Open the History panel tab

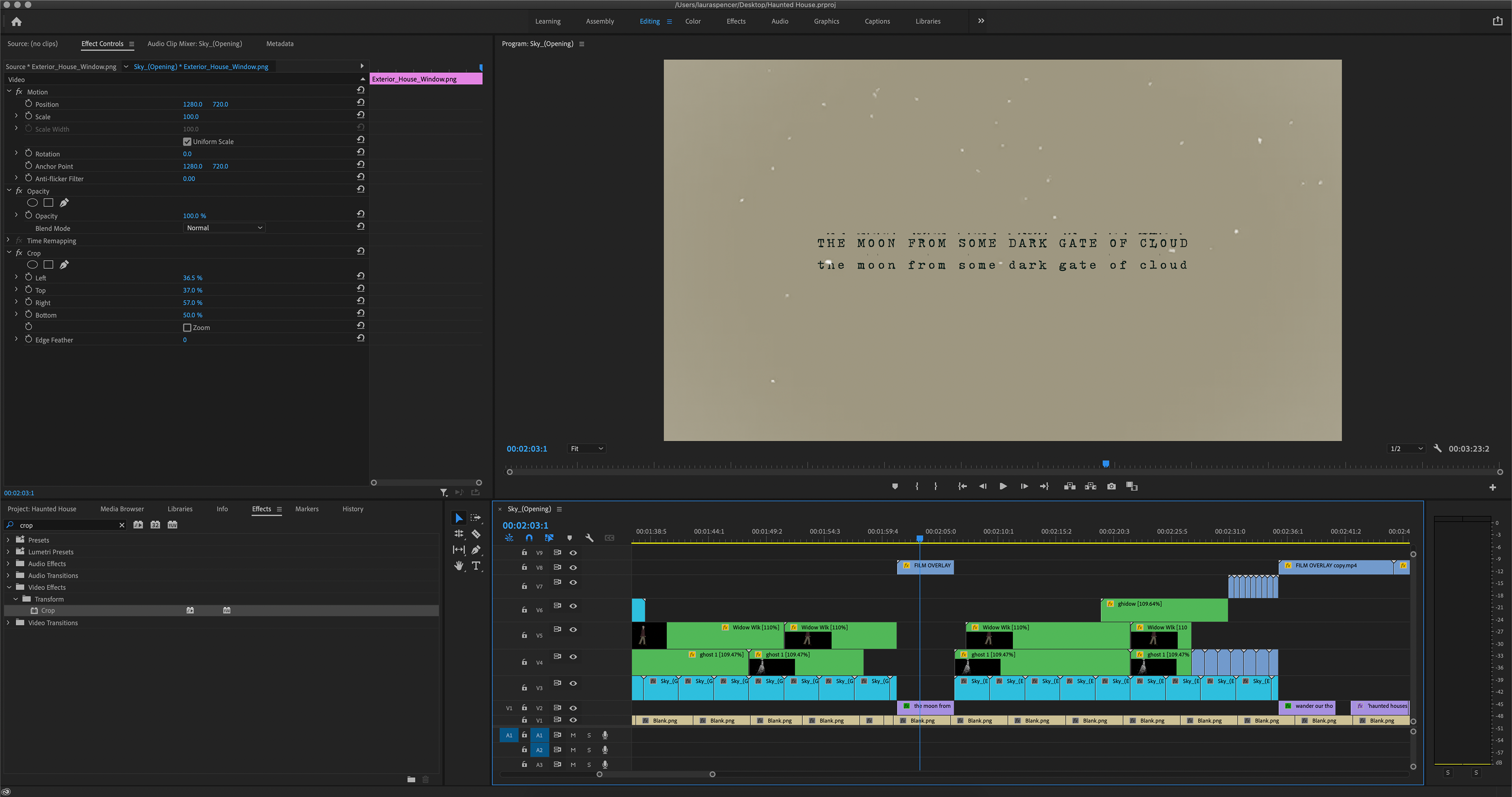(353, 509)
